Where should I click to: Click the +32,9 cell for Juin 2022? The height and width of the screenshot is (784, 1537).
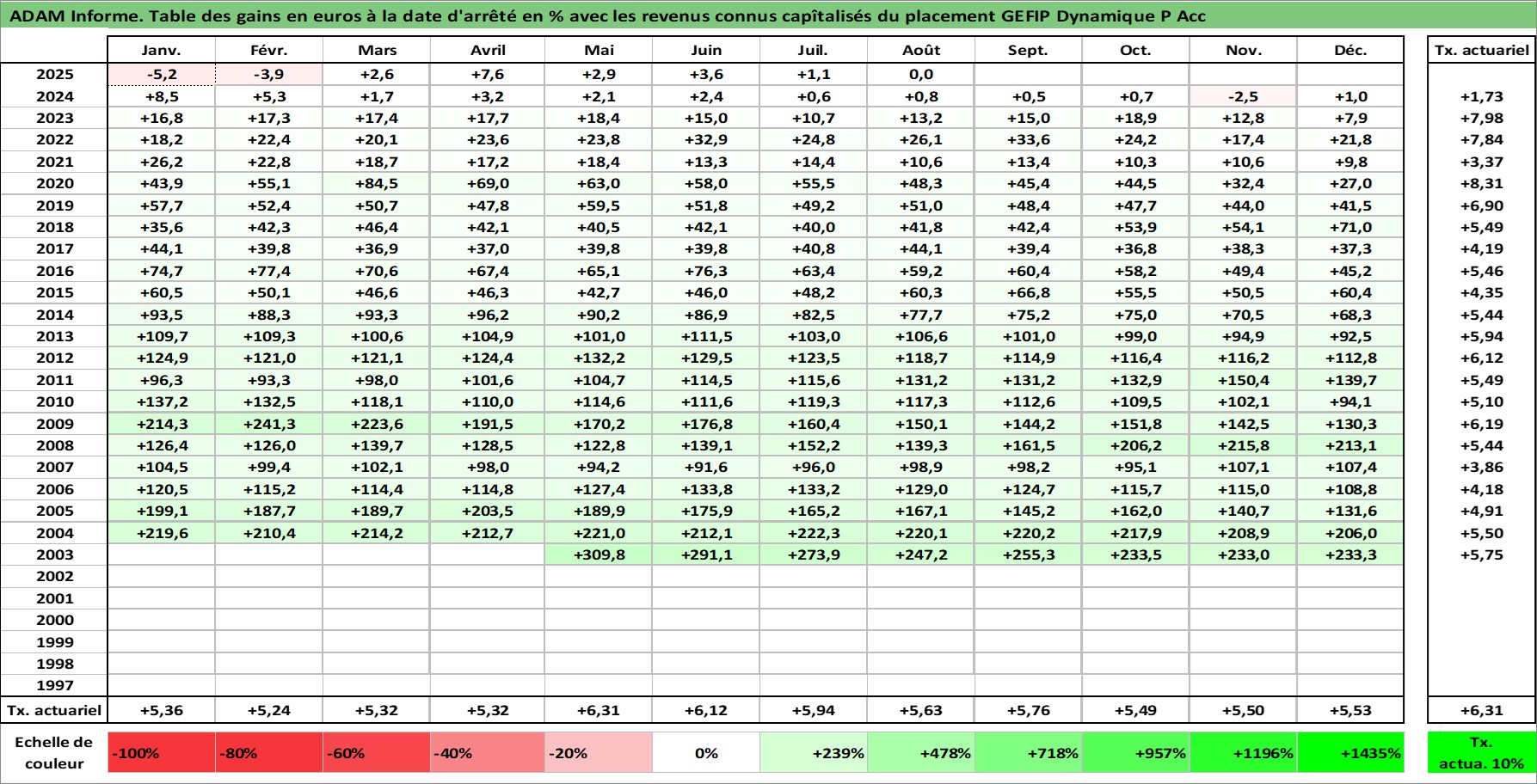pos(706,139)
